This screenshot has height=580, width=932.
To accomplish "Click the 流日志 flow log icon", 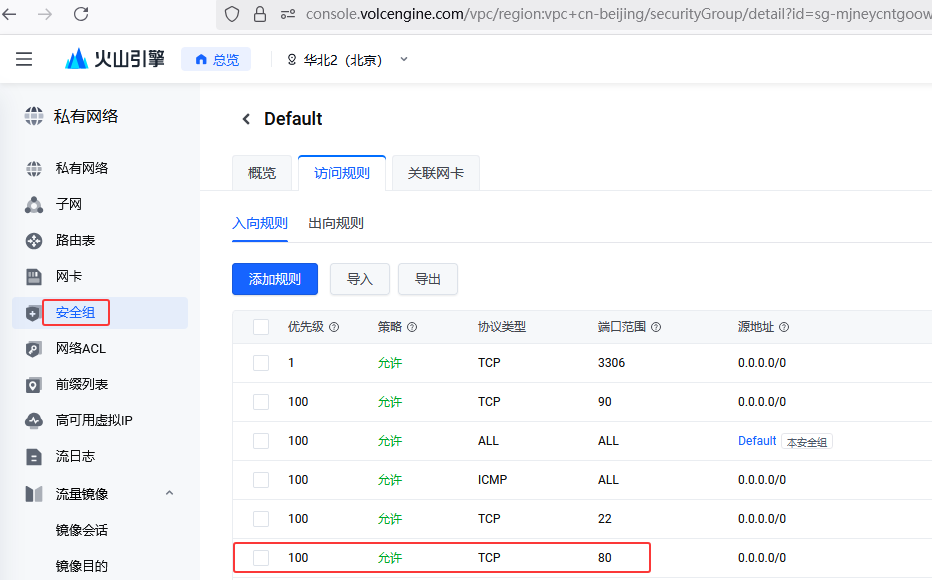I will tap(34, 457).
